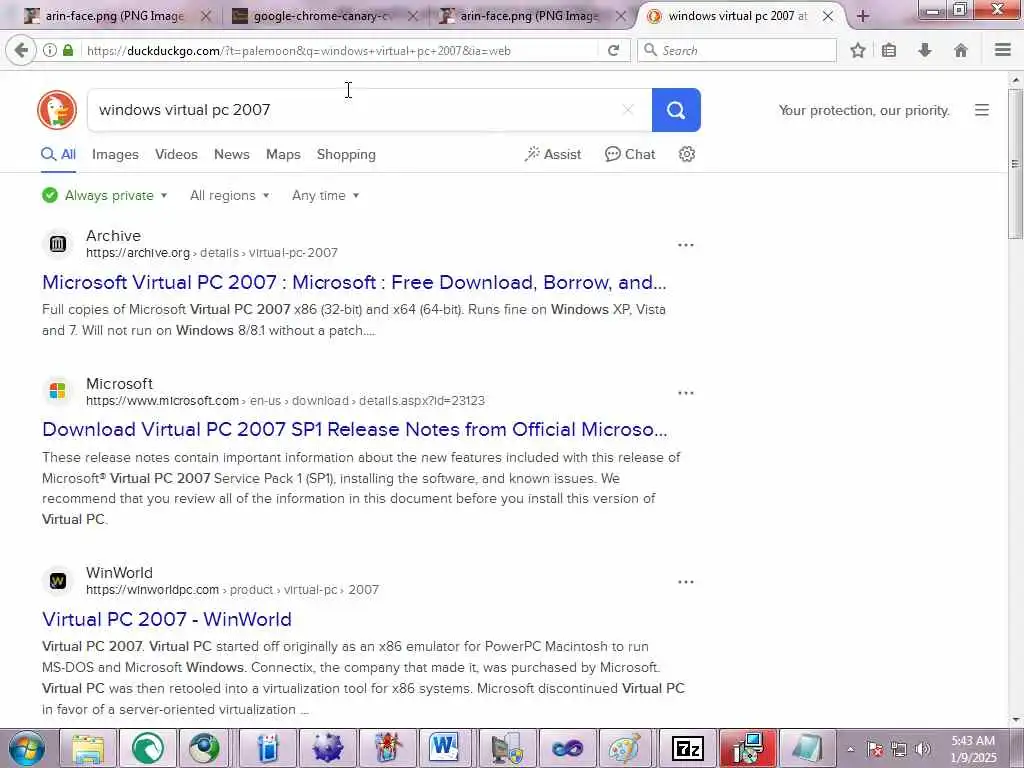
Task: Click the taskbar clock showing 5:43 AM
Action: tap(973, 749)
